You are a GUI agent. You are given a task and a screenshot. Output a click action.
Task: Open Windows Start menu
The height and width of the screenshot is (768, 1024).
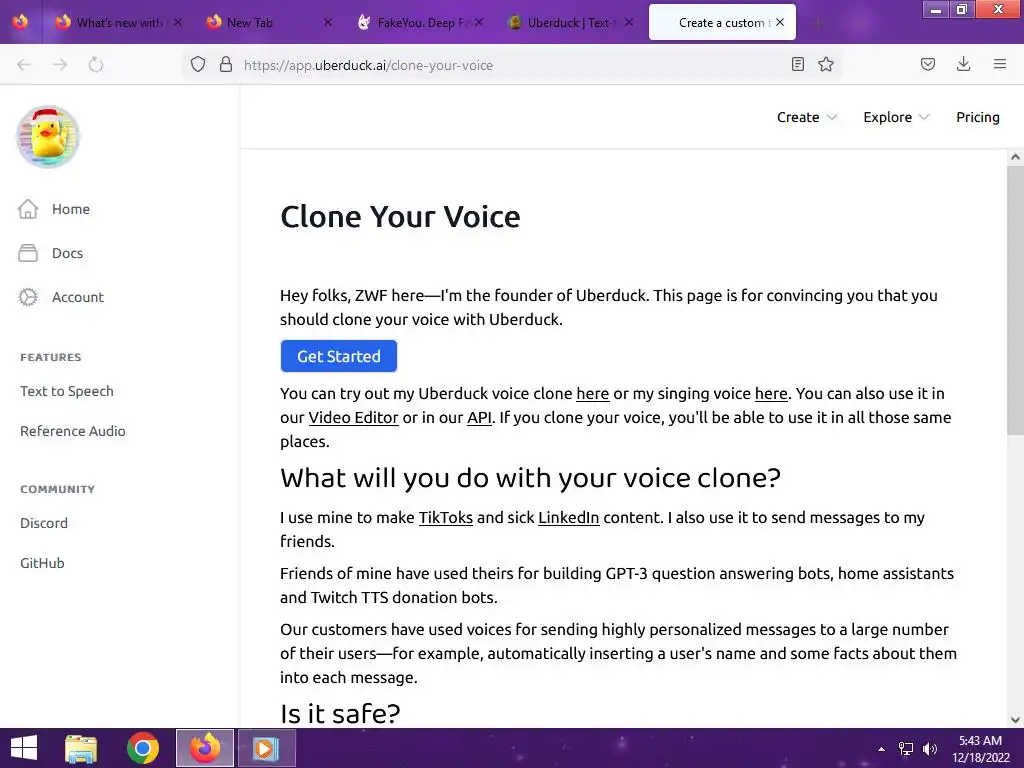[24, 748]
